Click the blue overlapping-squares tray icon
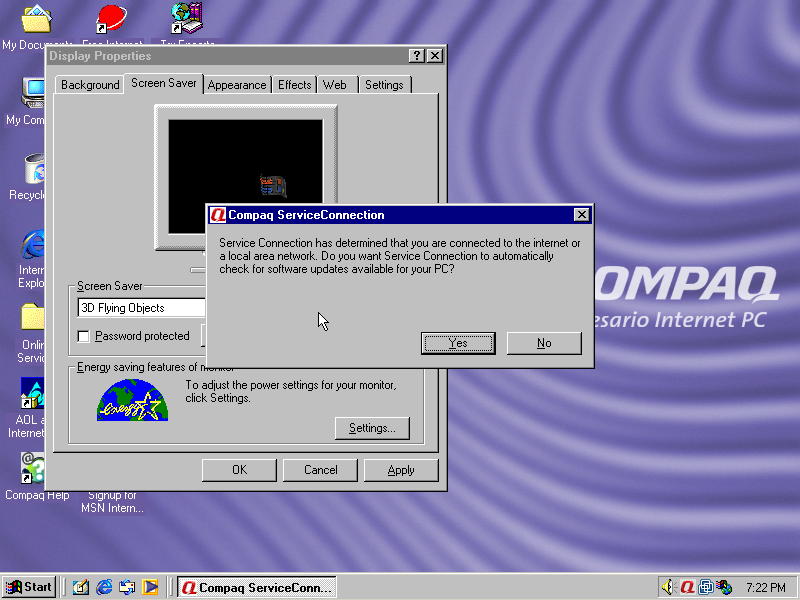The image size is (800, 600). (x=706, y=587)
